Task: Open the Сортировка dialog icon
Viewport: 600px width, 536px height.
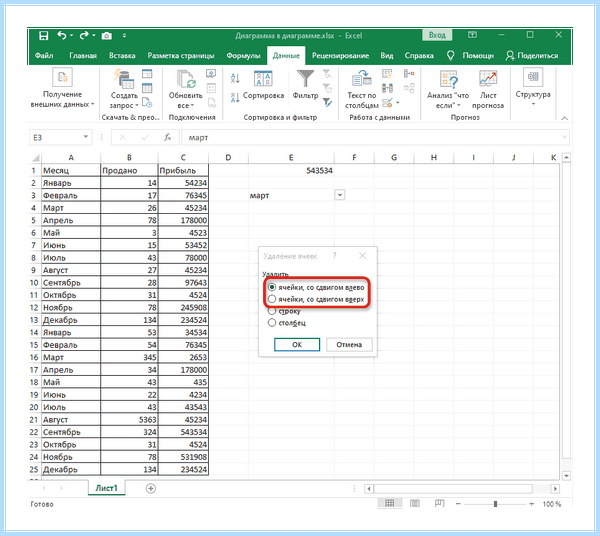Action: pos(263,78)
